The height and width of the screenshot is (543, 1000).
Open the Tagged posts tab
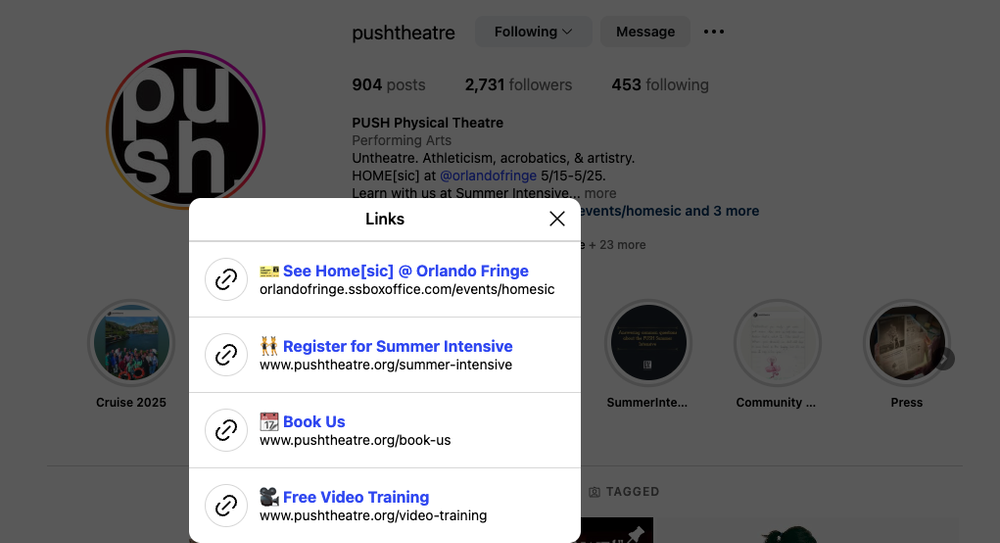[x=624, y=491]
